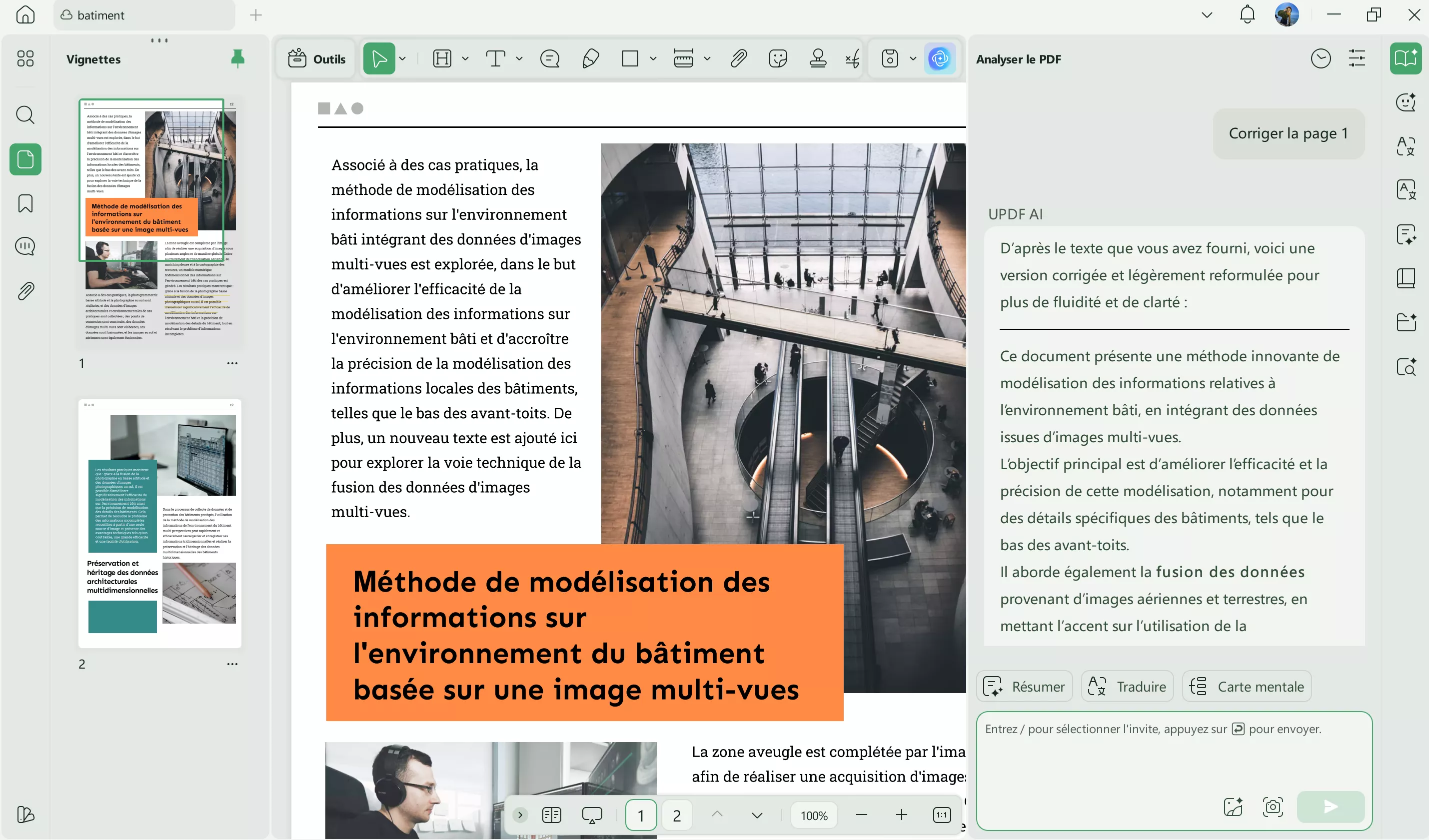Select the page 2 thumbnail
The image size is (1429, 840).
[160, 526]
